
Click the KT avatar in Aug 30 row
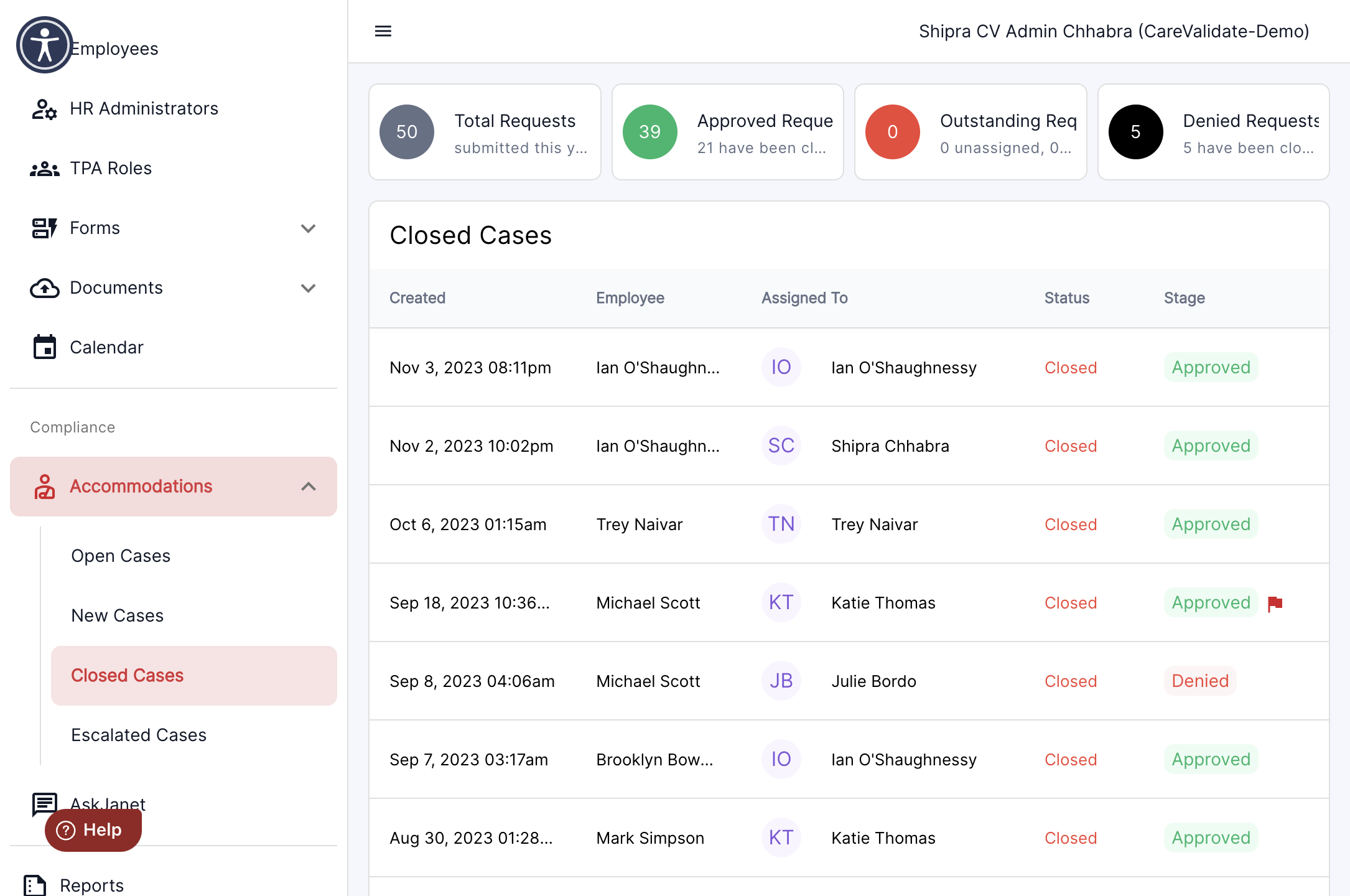pyautogui.click(x=781, y=838)
